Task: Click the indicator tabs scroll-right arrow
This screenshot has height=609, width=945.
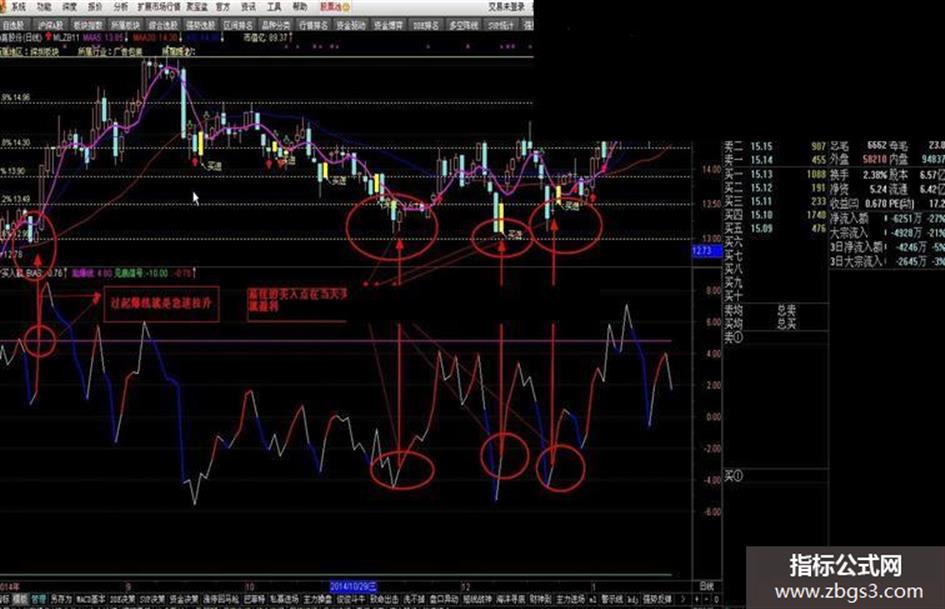Action: coord(682,599)
